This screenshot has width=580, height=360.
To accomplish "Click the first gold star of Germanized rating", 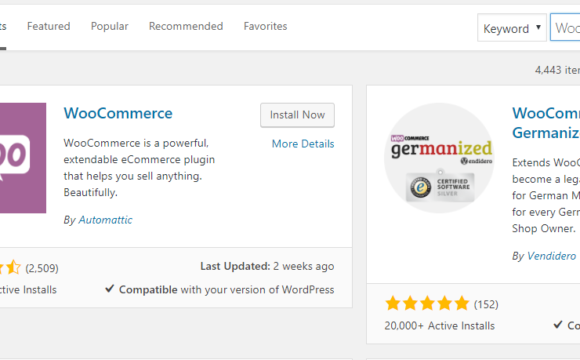I will [x=392, y=304].
